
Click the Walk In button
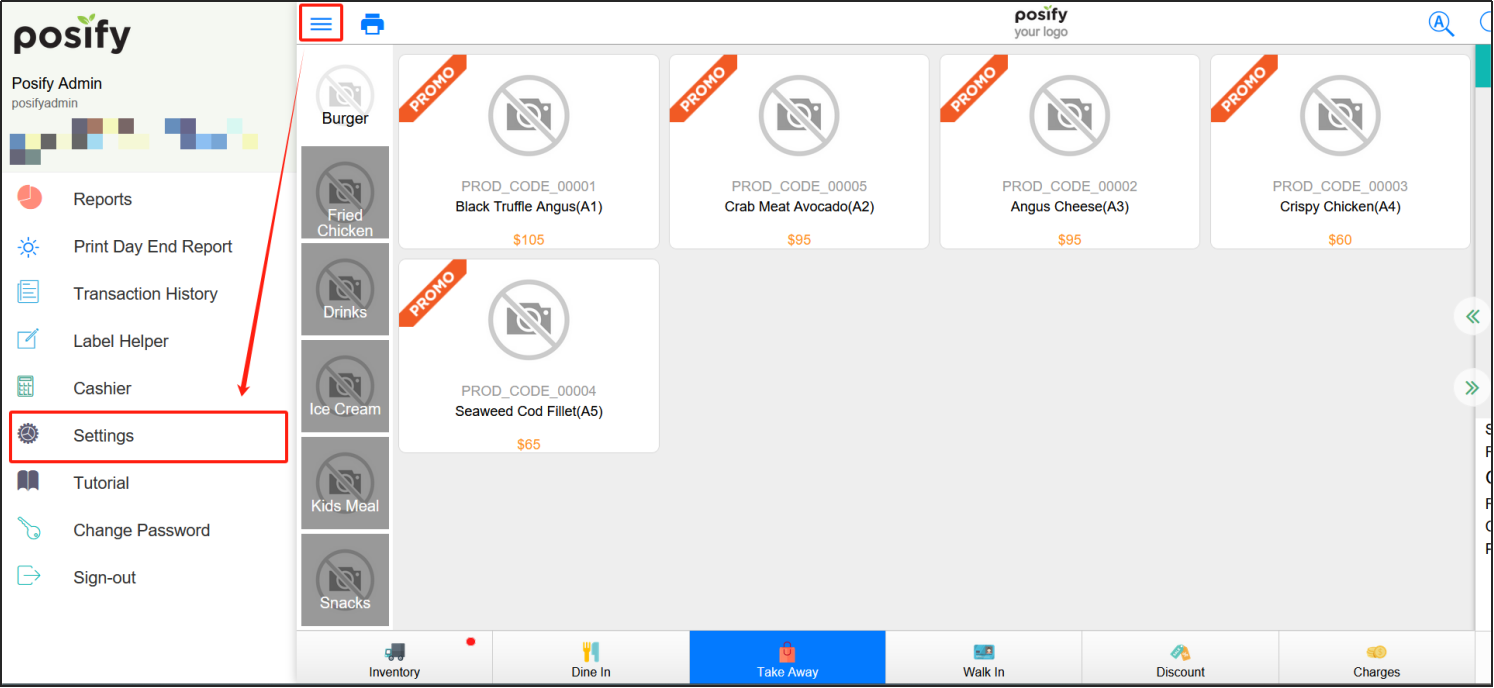pyautogui.click(x=984, y=659)
